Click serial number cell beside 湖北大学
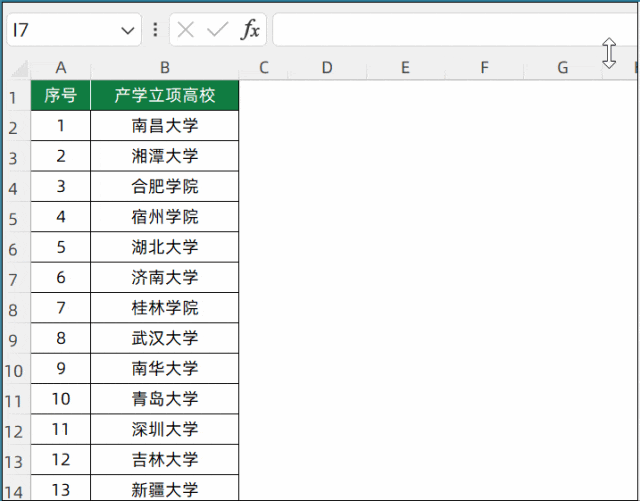Screen dimensions: 640x501 [61, 247]
